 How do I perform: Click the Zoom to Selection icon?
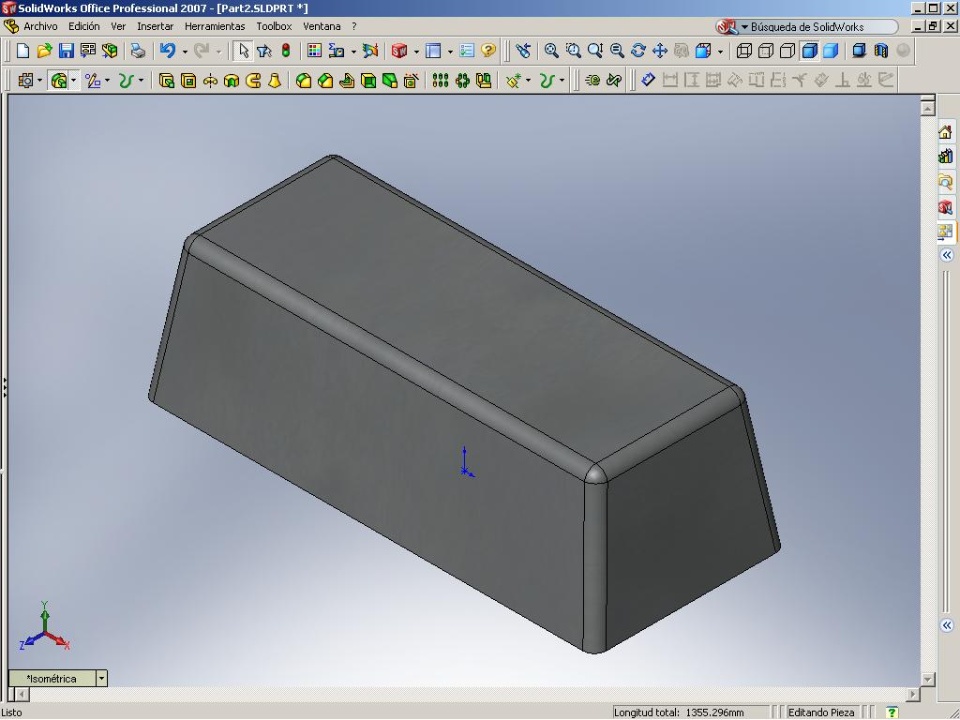tap(617, 51)
